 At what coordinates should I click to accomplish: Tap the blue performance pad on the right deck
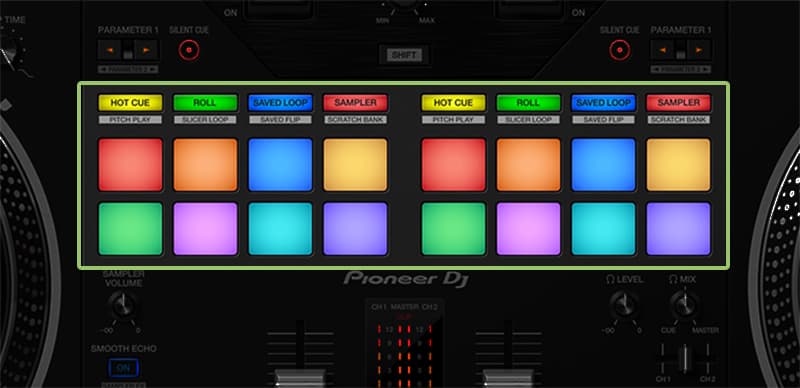[x=604, y=165]
